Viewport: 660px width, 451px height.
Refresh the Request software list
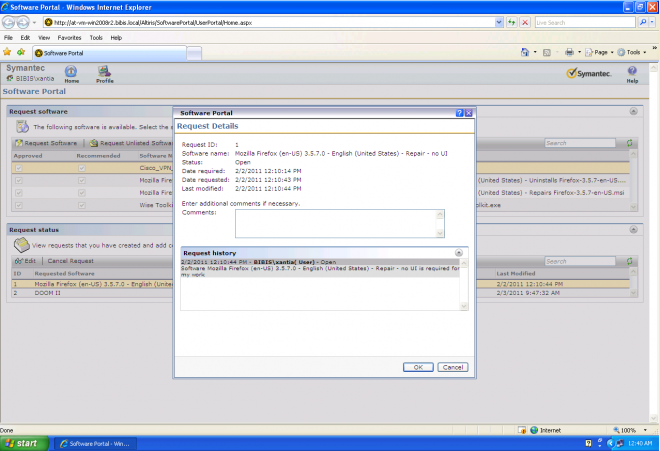629,143
